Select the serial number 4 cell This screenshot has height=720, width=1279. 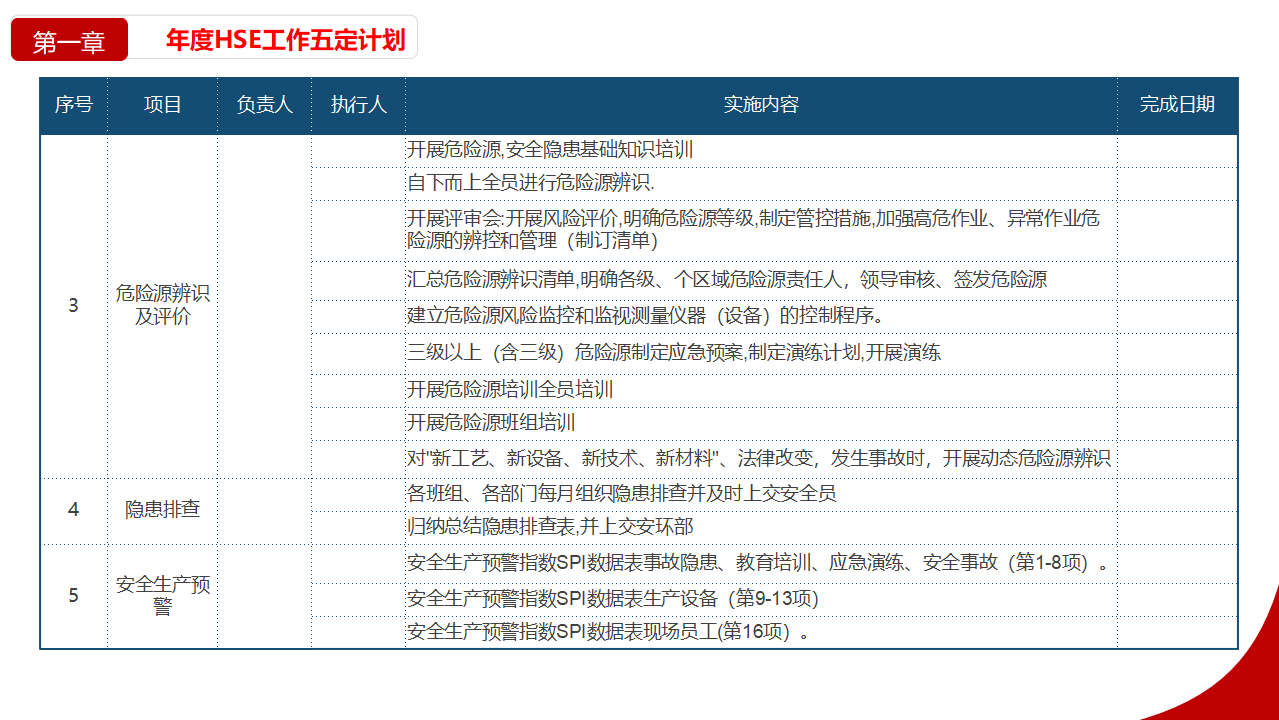click(x=73, y=510)
